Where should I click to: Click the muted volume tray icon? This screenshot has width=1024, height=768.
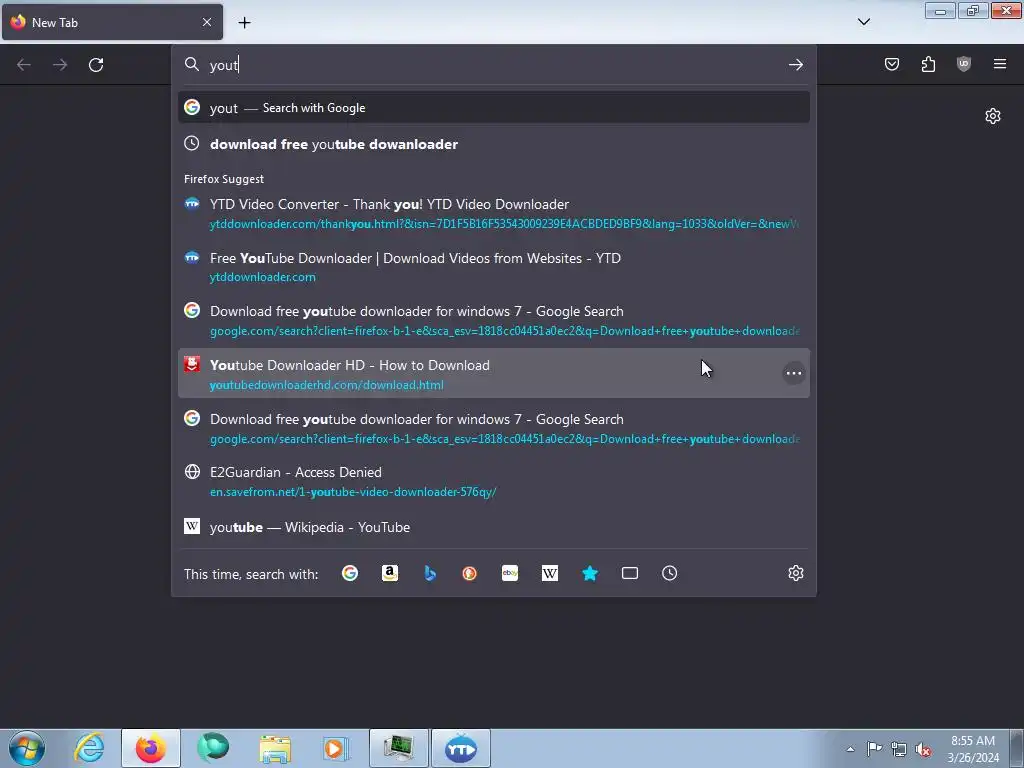(922, 750)
